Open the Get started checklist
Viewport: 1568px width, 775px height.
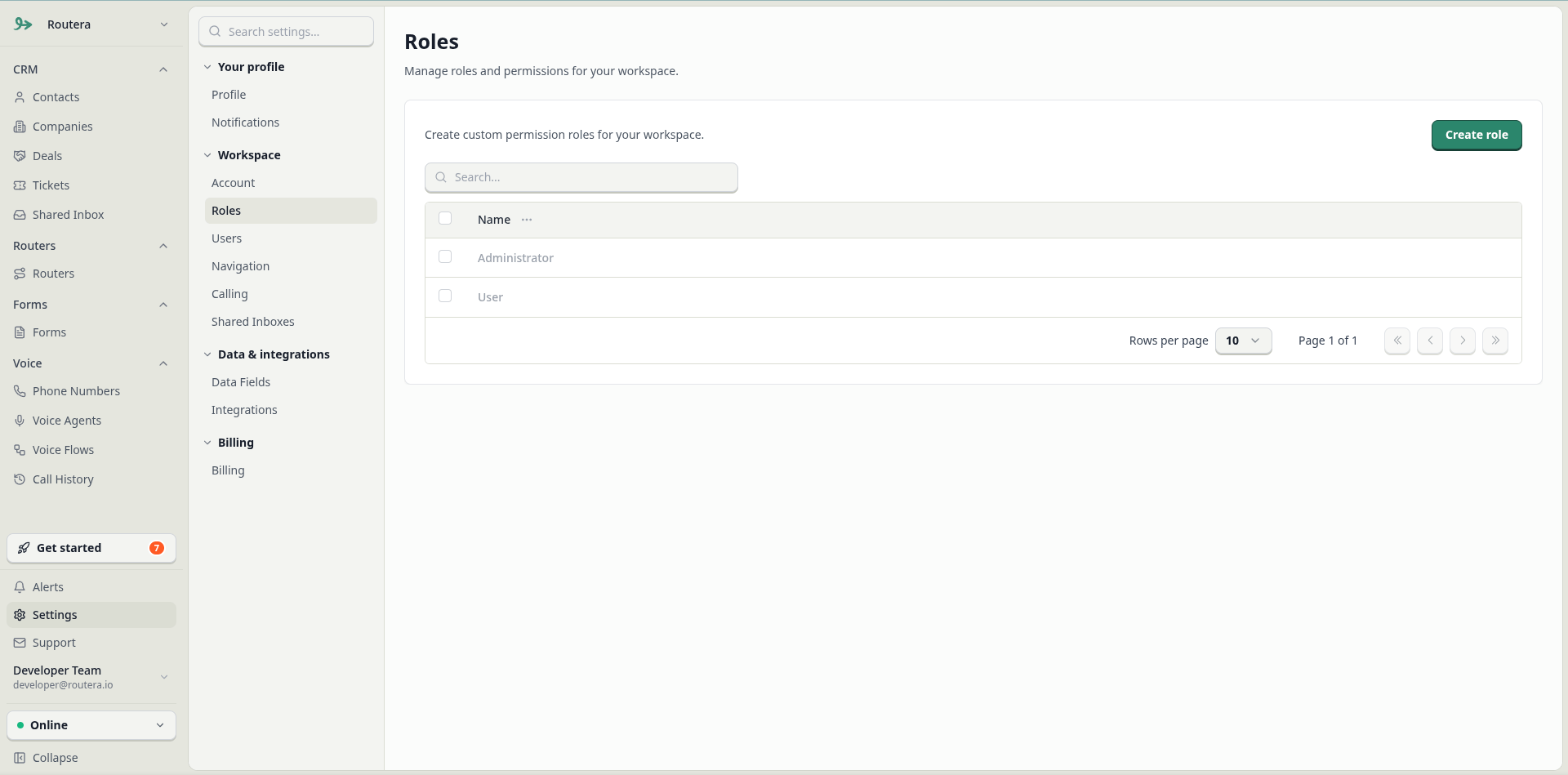(91, 548)
